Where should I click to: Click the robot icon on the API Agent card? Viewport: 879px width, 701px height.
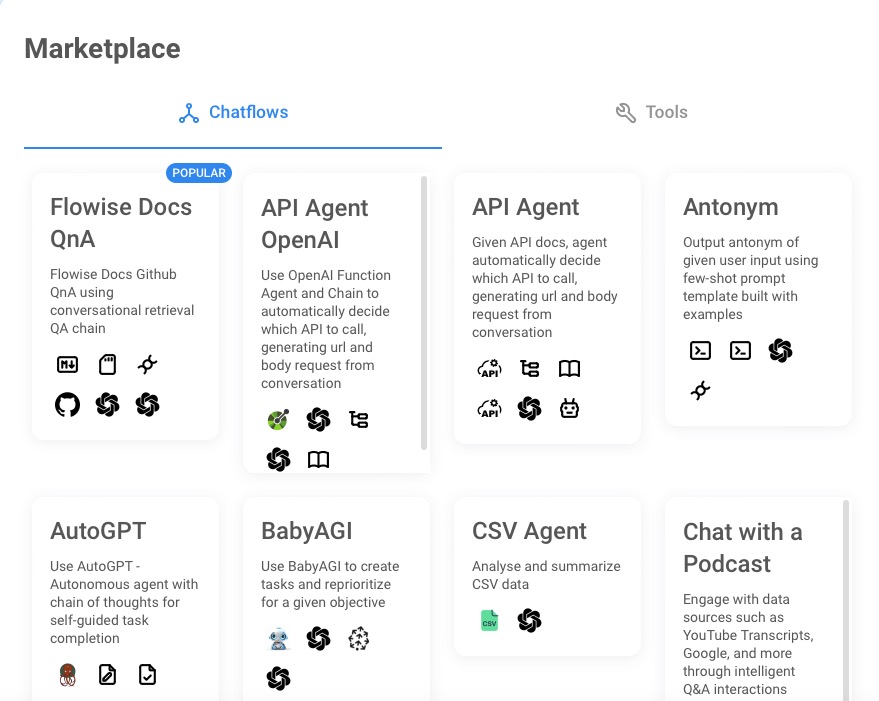tap(569, 408)
